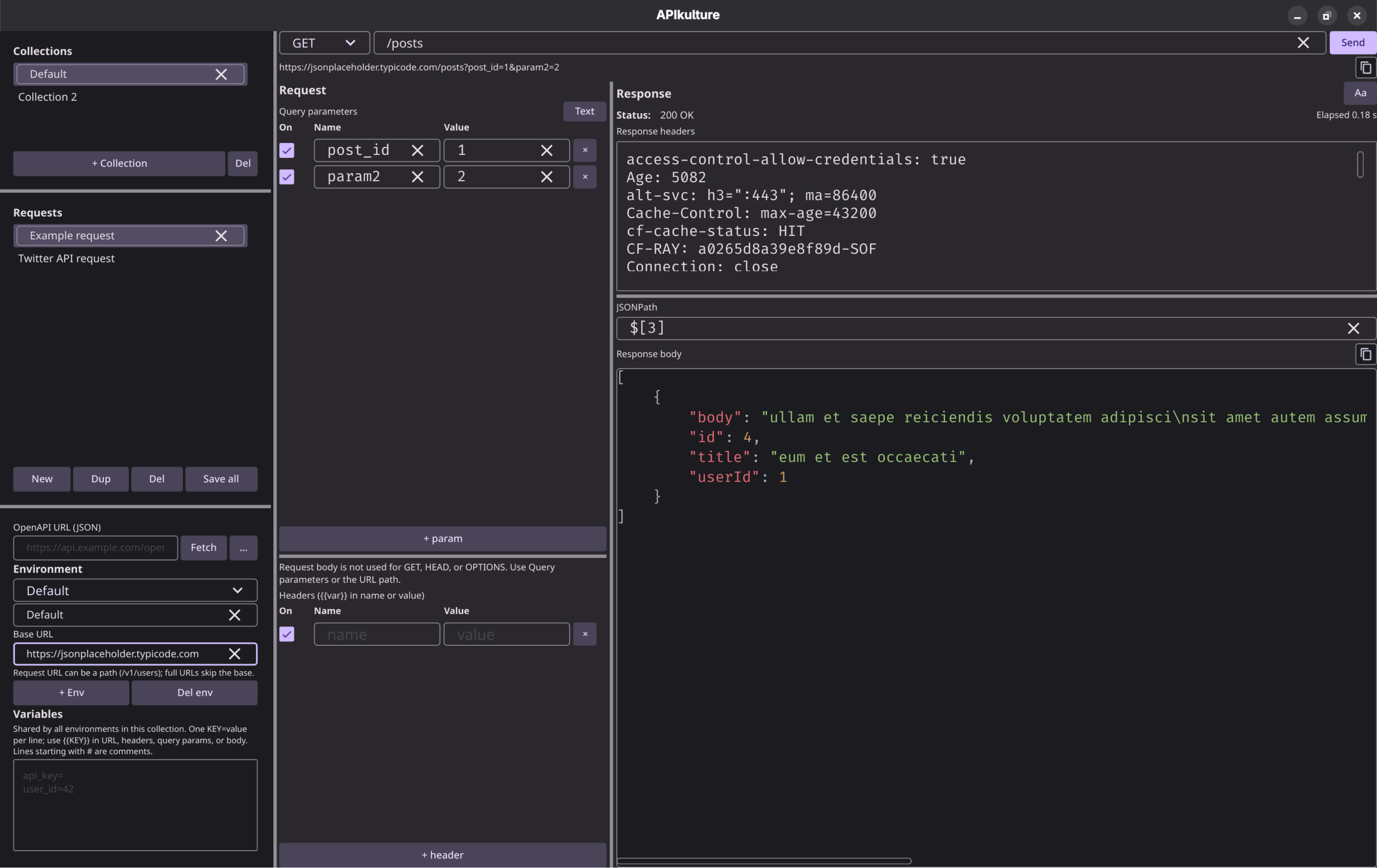Image resolution: width=1377 pixels, height=868 pixels.
Task: Select the Twitter API request
Action: tap(66, 258)
